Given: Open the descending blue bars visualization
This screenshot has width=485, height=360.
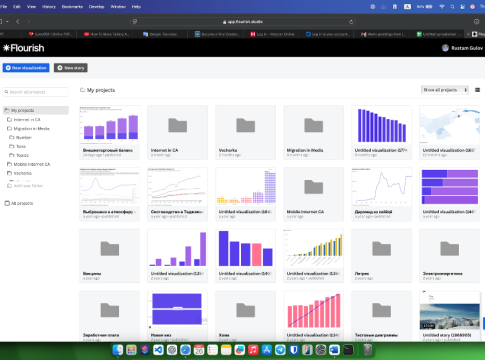Looking at the screenshot, I should (x=381, y=132).
